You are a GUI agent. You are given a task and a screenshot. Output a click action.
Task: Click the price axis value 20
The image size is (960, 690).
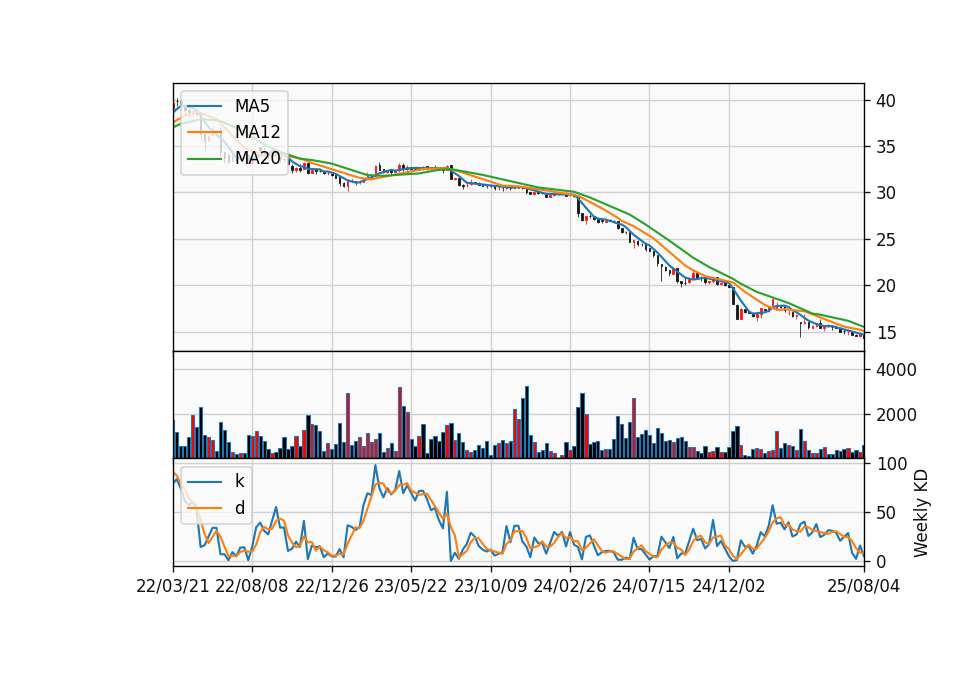(886, 286)
